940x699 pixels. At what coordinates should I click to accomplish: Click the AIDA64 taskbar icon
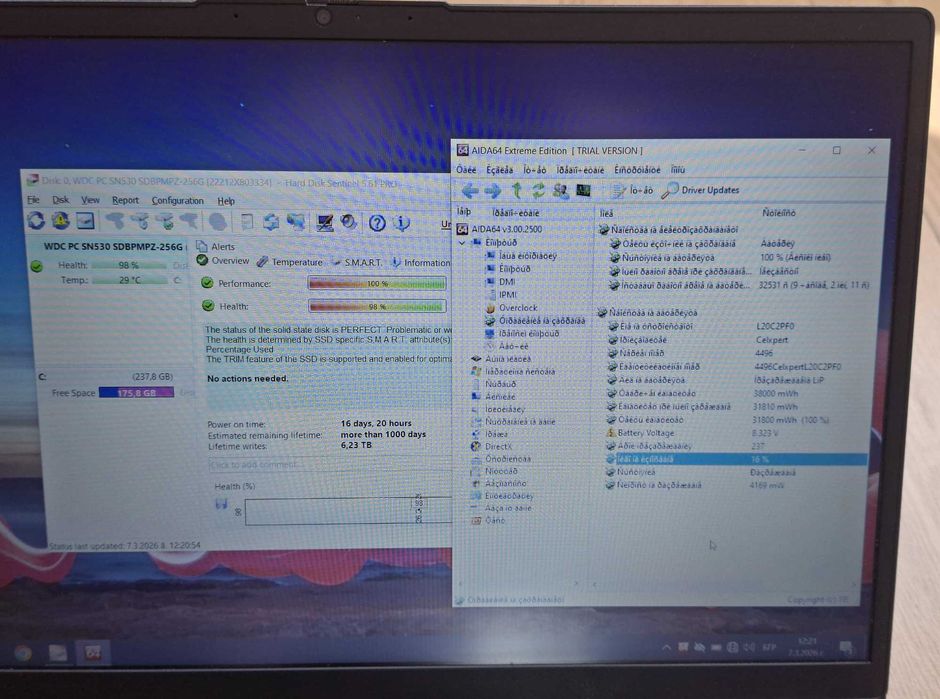[x=92, y=653]
